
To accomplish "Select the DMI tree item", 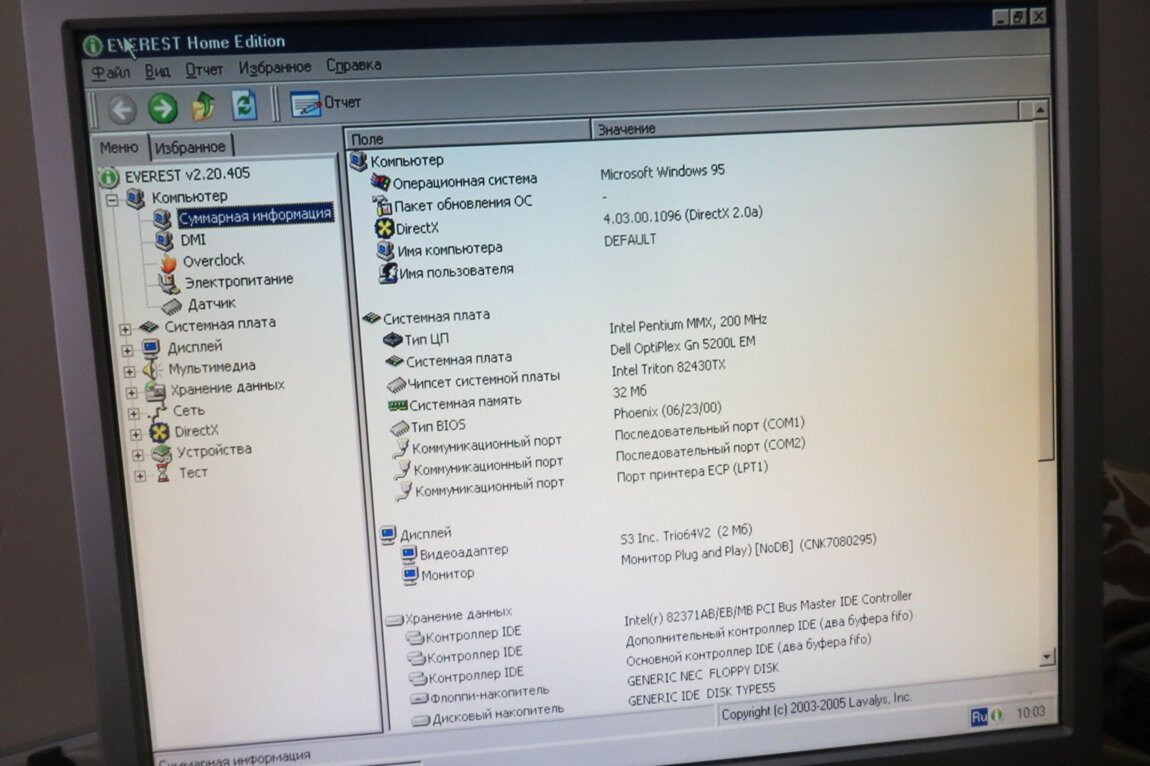I will [192, 240].
